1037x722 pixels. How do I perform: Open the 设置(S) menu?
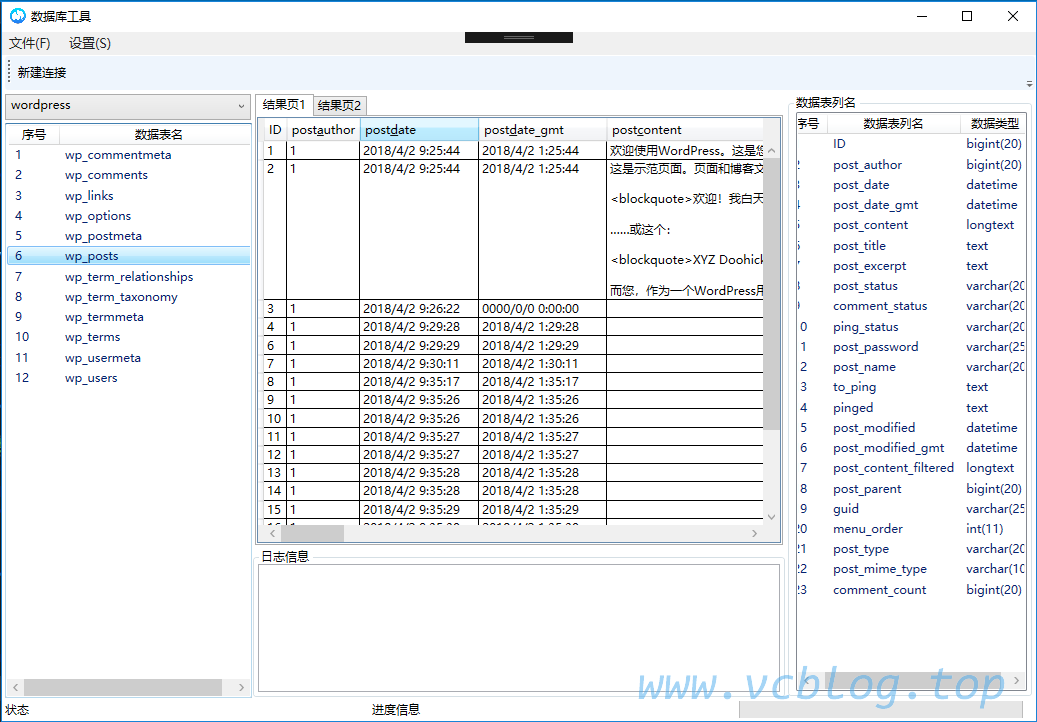coord(90,44)
